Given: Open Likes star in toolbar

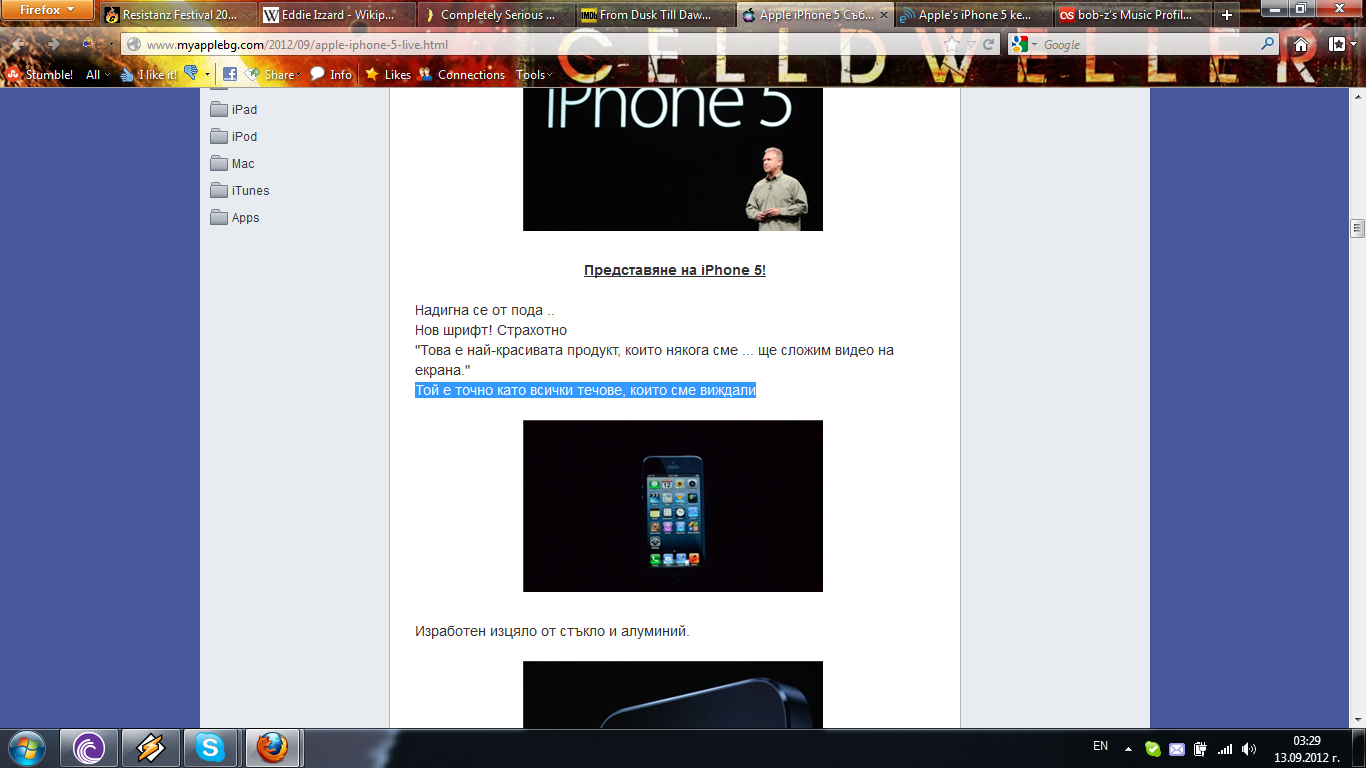Looking at the screenshot, I should point(388,74).
